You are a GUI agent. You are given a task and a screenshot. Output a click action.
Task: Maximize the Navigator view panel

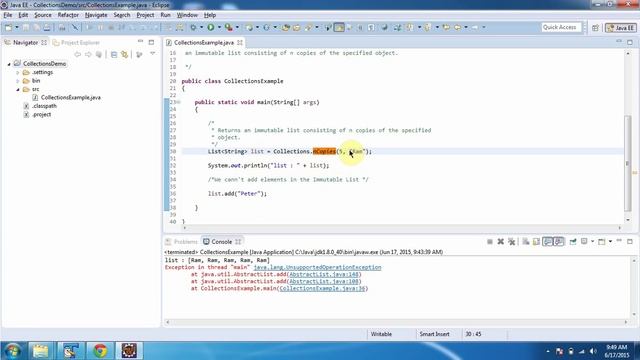(151, 42)
